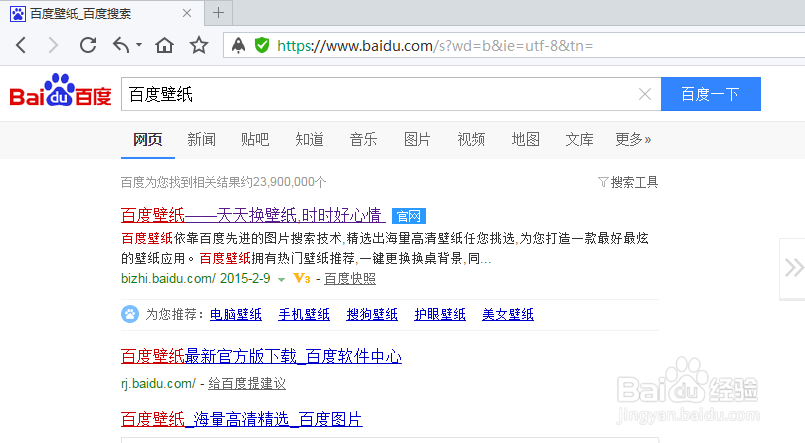Open 百度壁纸_海量高清精选_百度图片 result
Screen dimensions: 805x443
coord(242,419)
